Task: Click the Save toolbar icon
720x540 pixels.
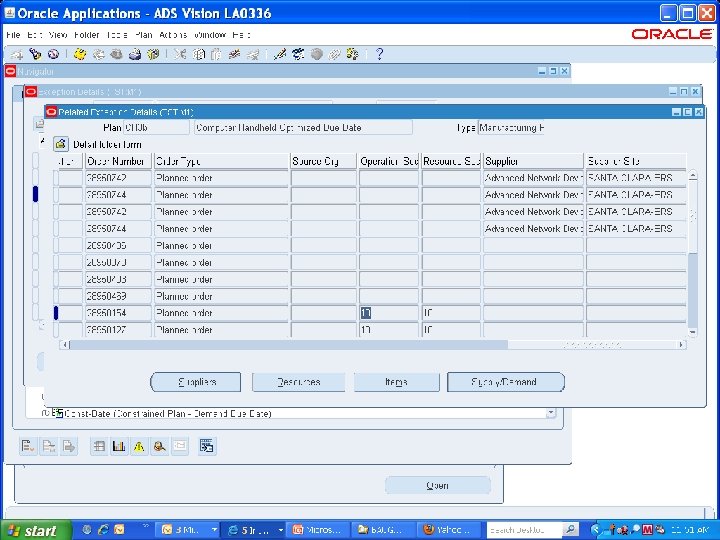Action: (80, 54)
